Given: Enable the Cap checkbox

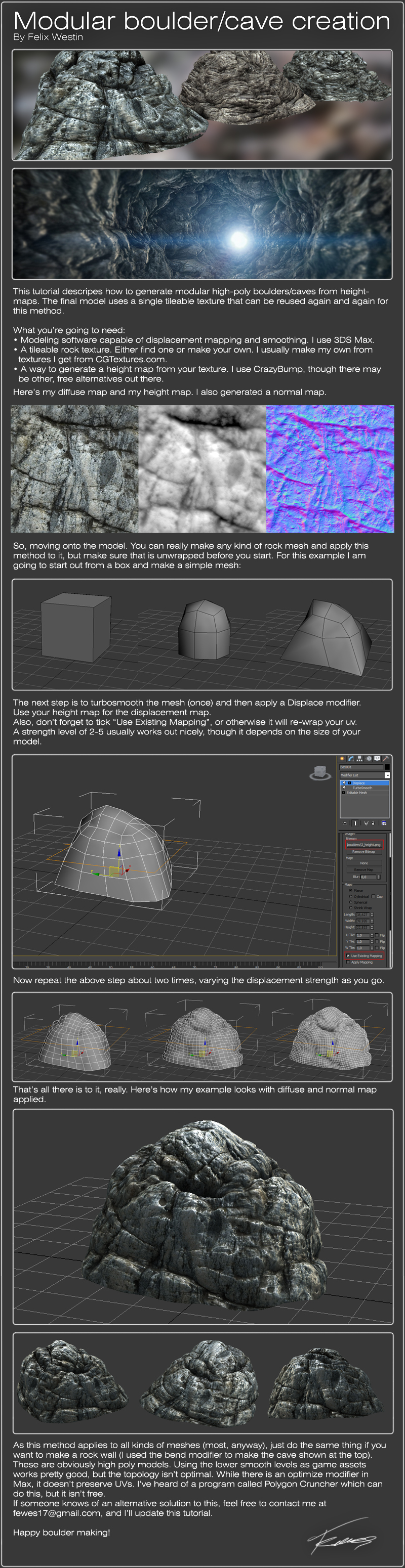Looking at the screenshot, I should point(374,897).
